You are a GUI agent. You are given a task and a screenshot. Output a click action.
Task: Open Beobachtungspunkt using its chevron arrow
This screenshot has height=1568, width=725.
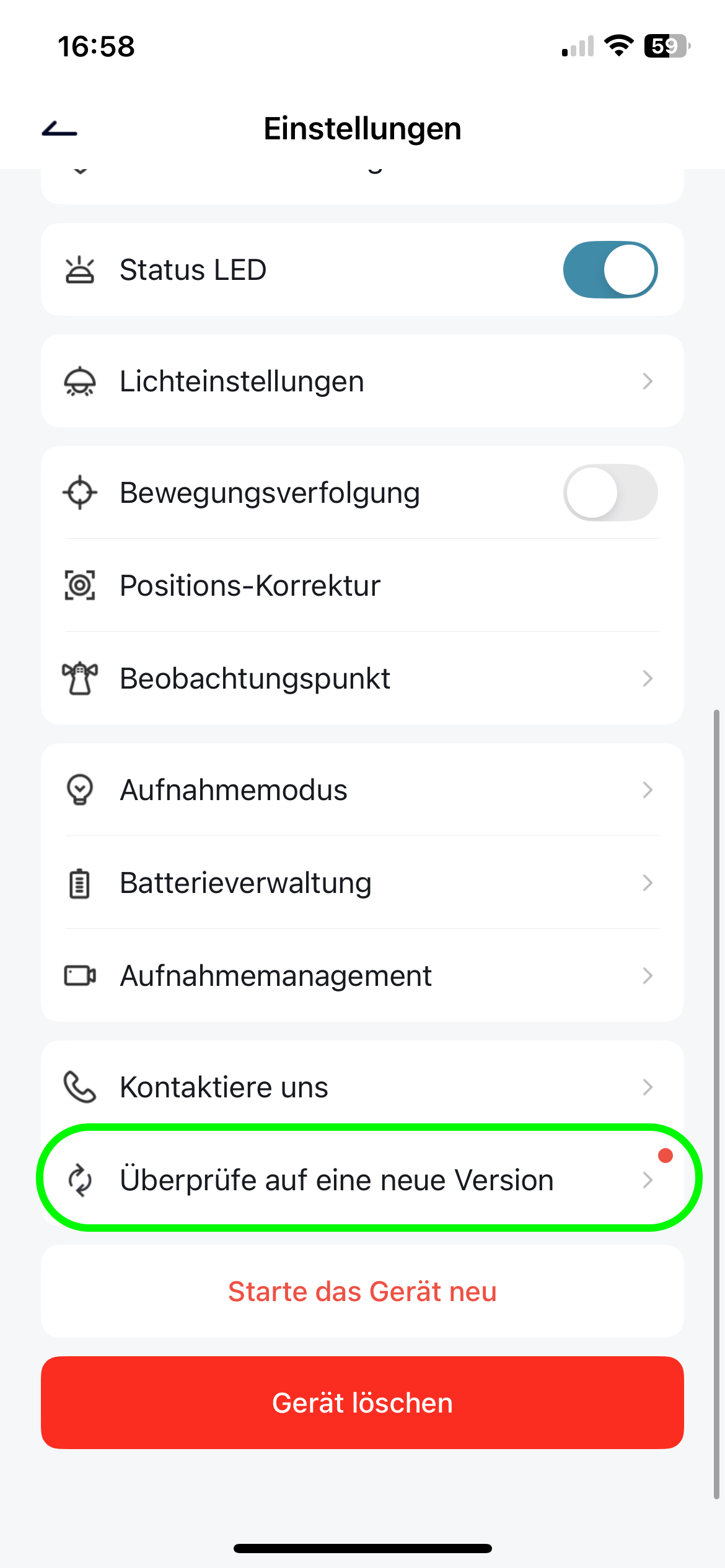(648, 679)
